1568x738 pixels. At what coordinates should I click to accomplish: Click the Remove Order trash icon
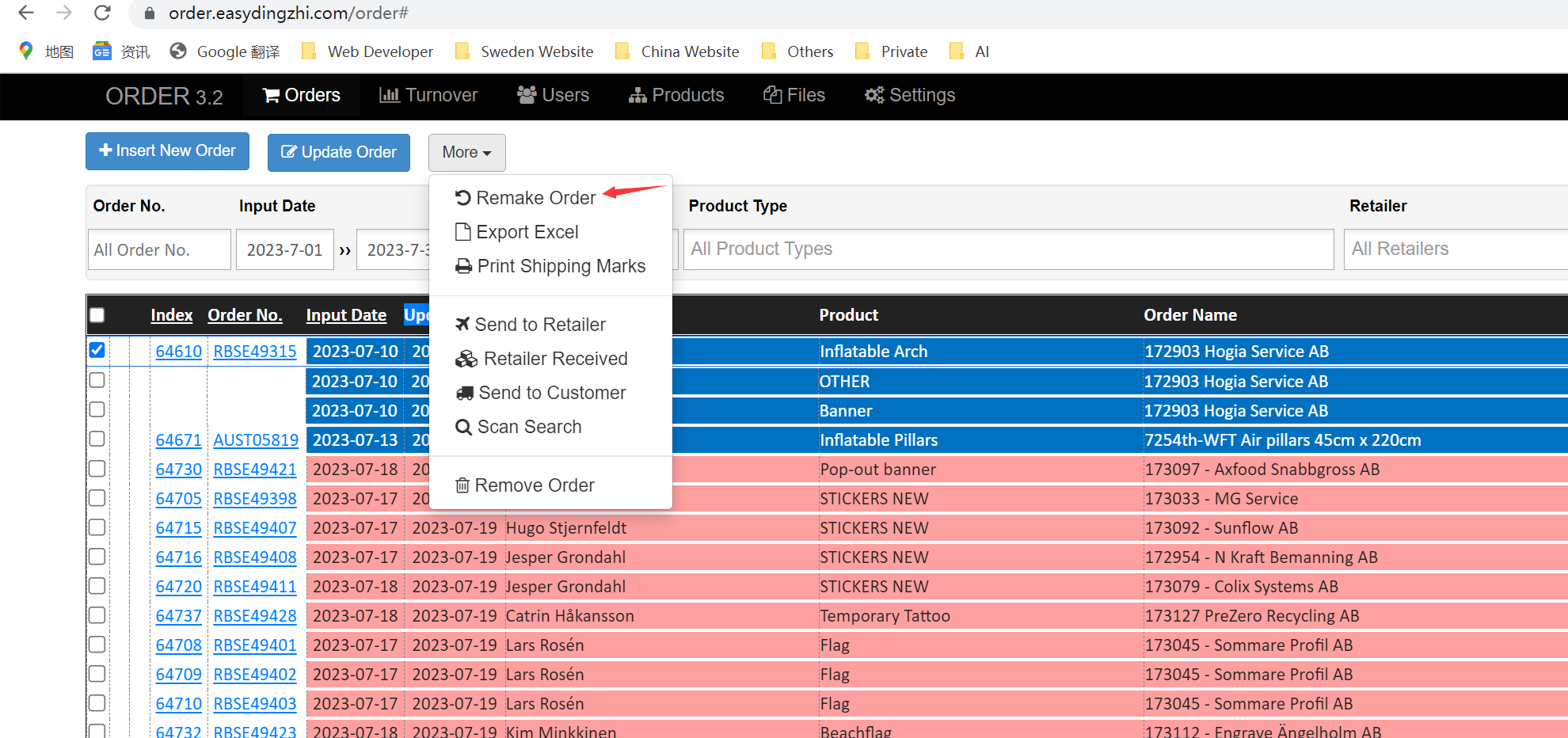[x=462, y=485]
